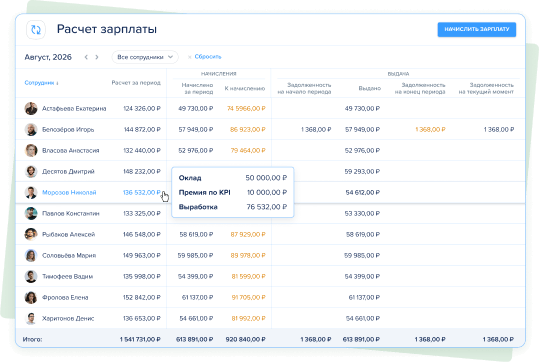Click orange 81 992,00 ₽ for Харитонов
540x362 pixels.
tap(248, 319)
